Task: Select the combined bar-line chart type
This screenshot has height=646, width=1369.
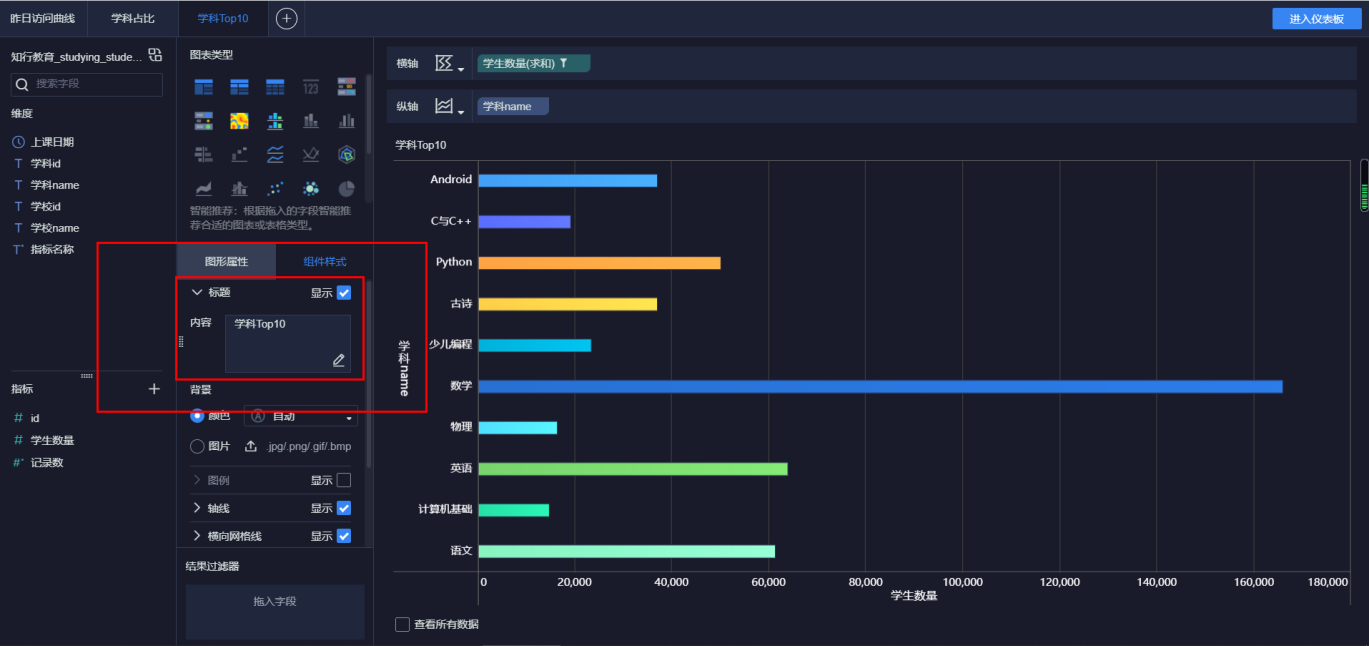Action: click(x=239, y=188)
